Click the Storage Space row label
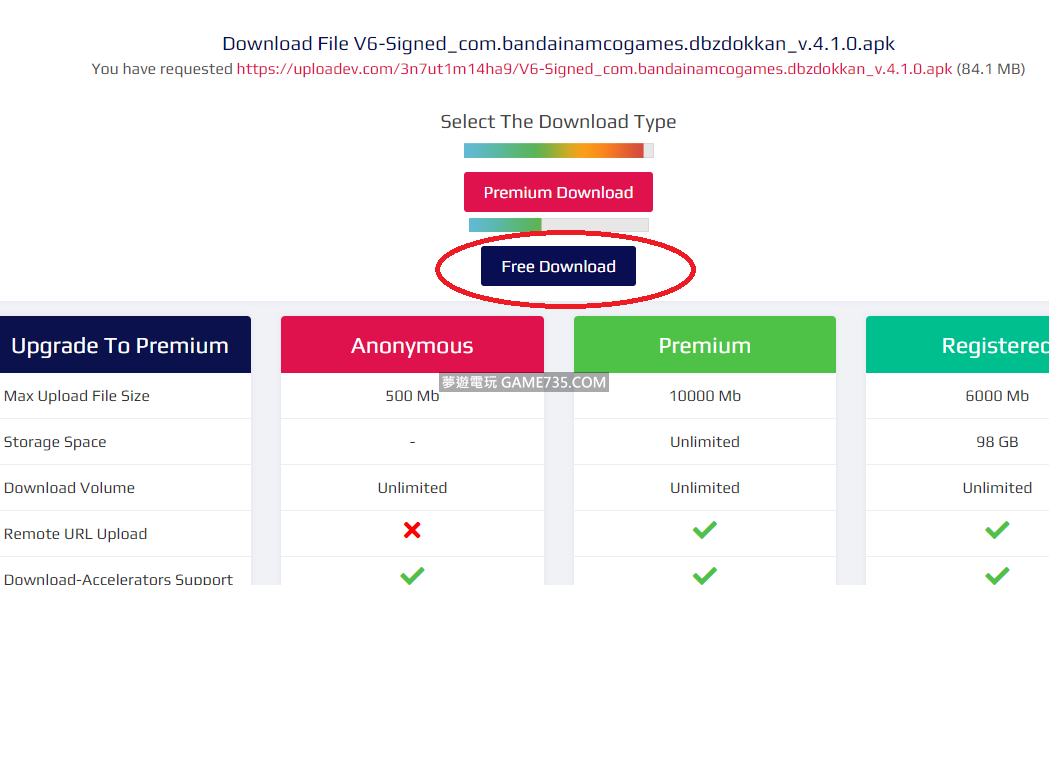The image size is (1049, 765). coord(55,442)
